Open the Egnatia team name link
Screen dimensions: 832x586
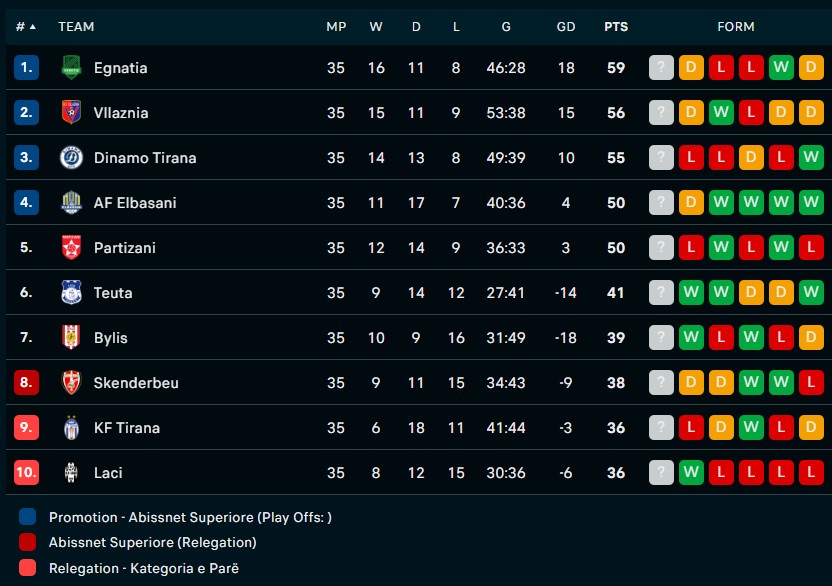[x=120, y=68]
